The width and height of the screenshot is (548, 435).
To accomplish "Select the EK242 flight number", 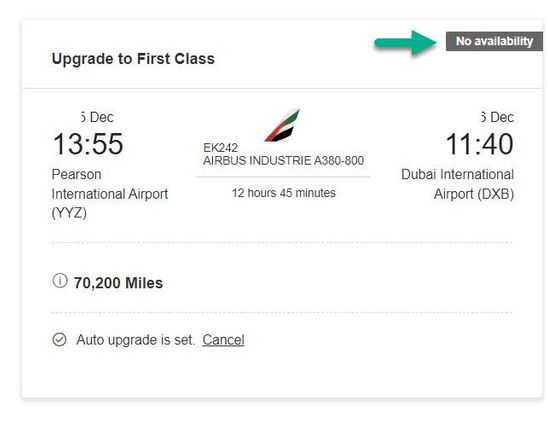I will [x=220, y=147].
